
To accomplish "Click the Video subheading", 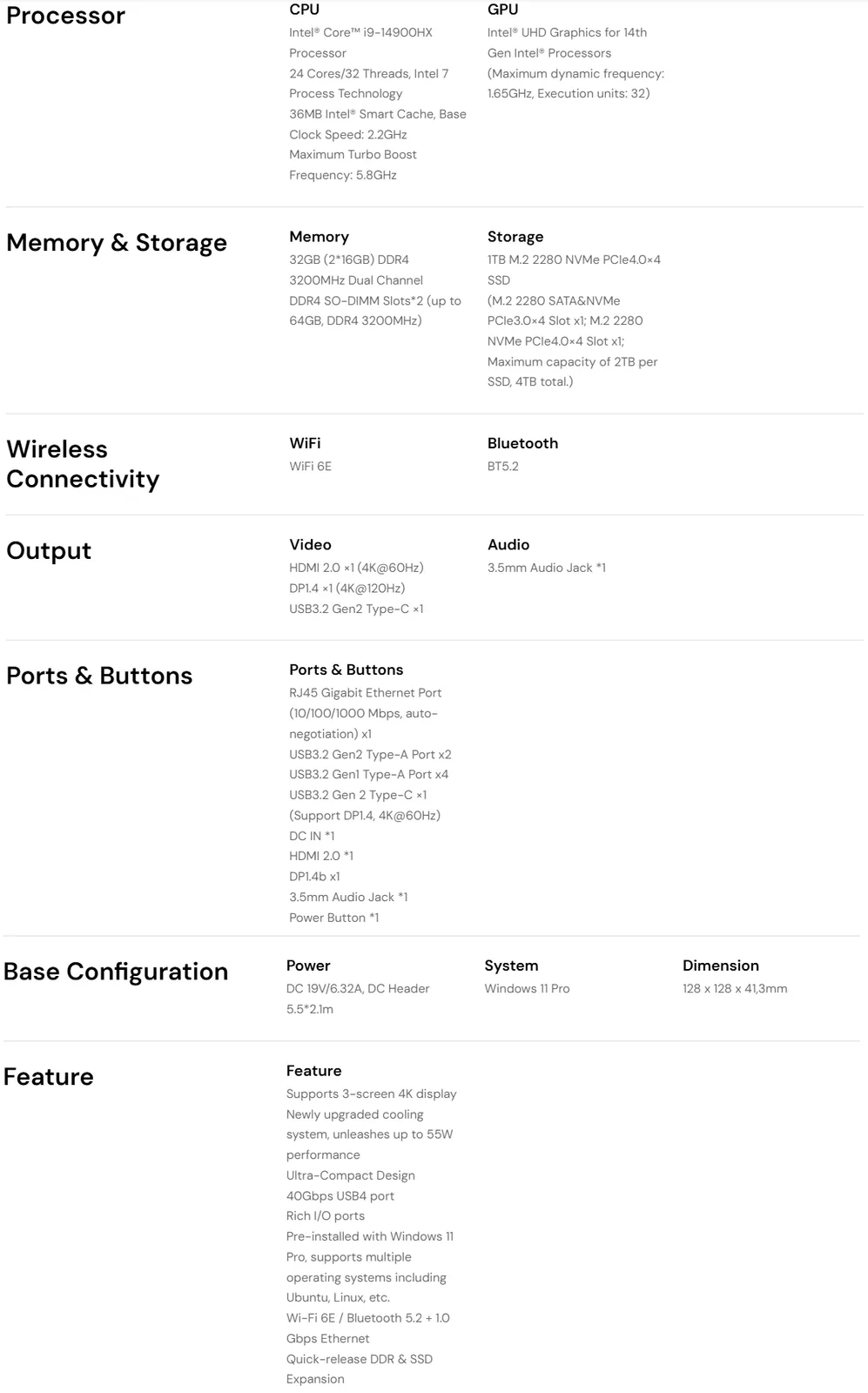I will [310, 545].
